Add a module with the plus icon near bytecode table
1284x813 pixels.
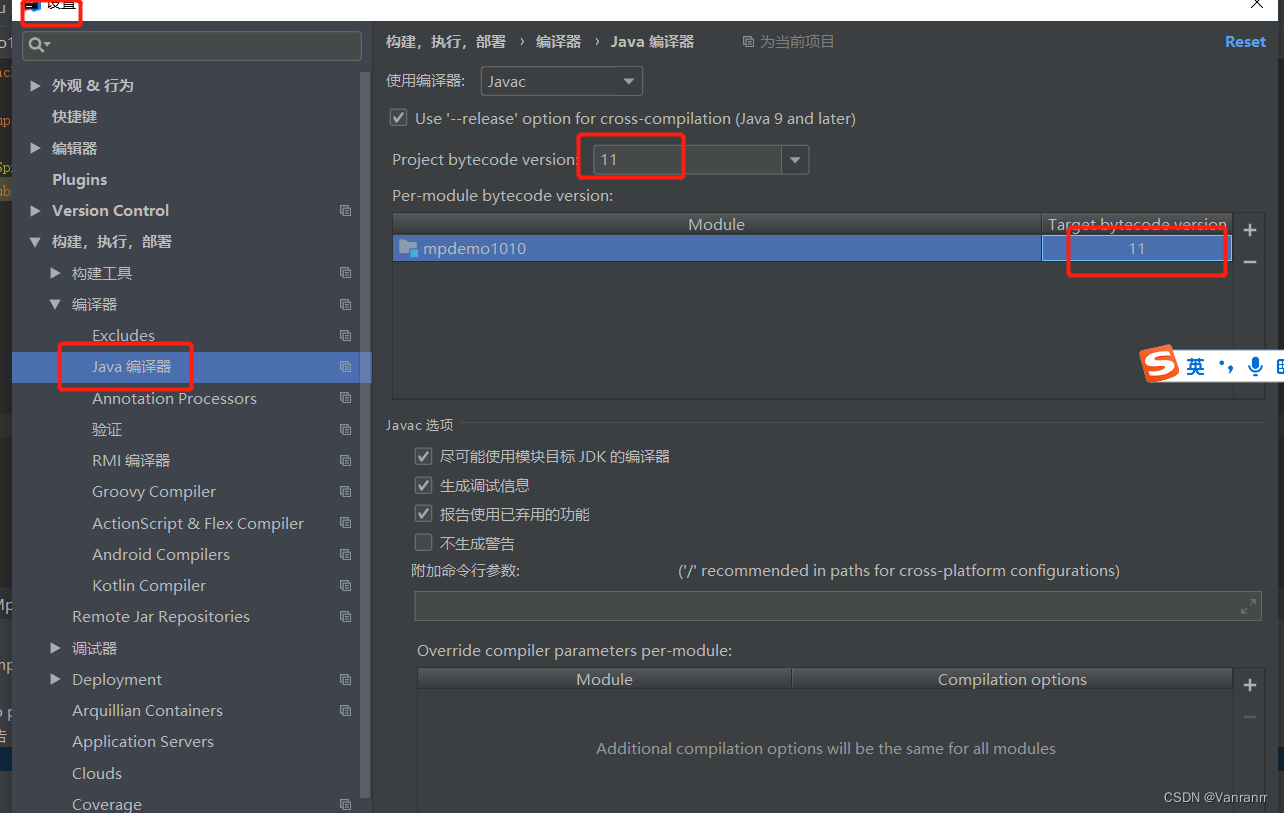point(1250,230)
